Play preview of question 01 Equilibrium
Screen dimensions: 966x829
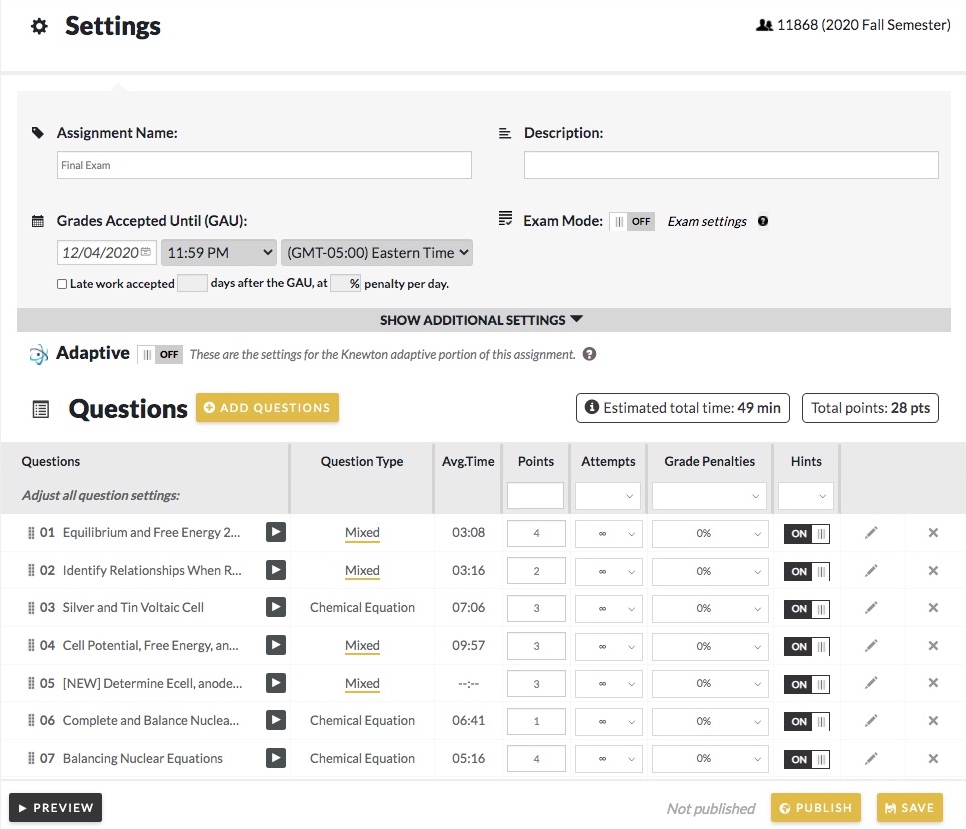[275, 532]
